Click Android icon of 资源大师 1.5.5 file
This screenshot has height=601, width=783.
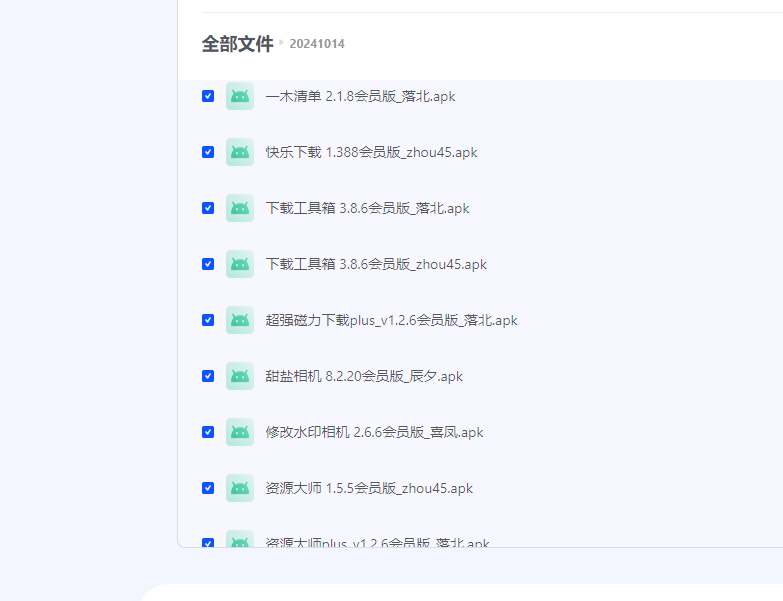pyautogui.click(x=240, y=487)
